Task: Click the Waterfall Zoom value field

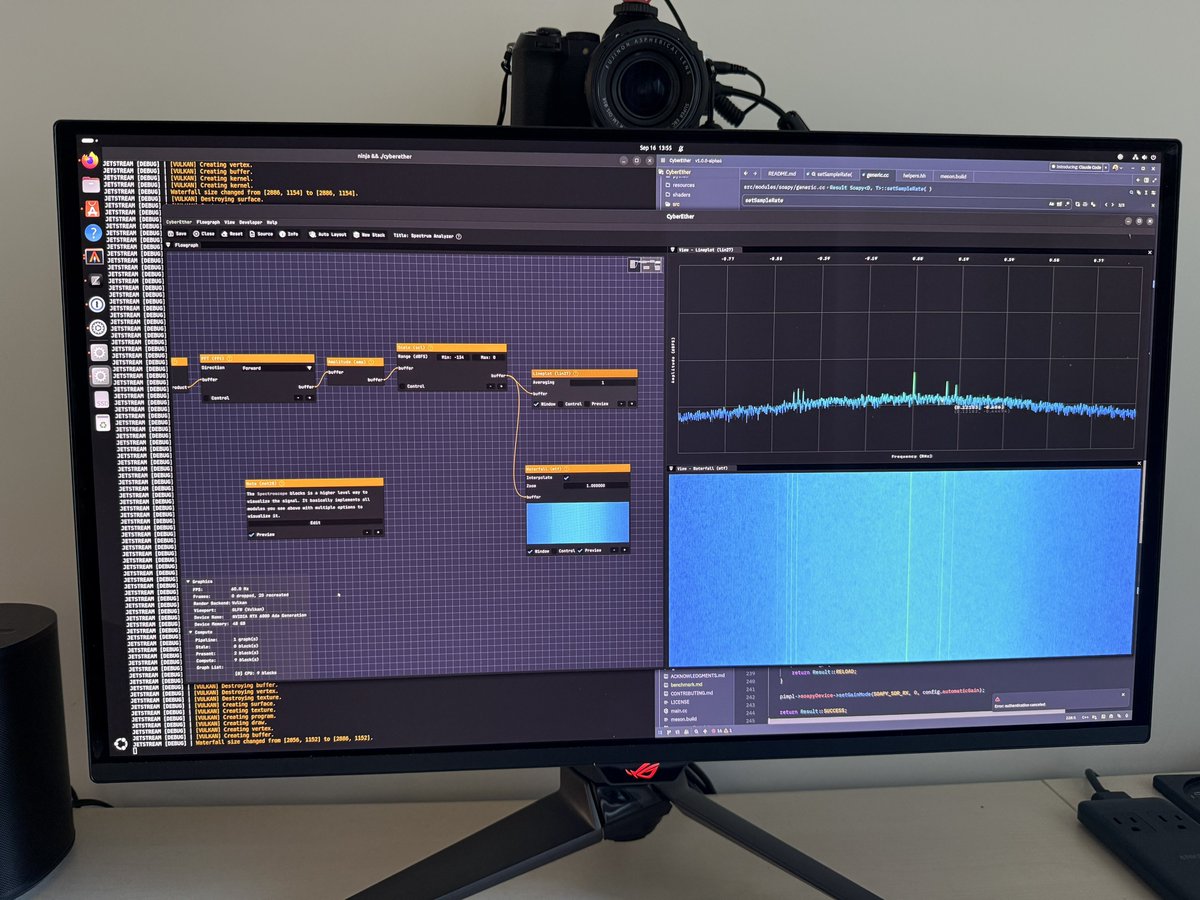Action: (596, 486)
